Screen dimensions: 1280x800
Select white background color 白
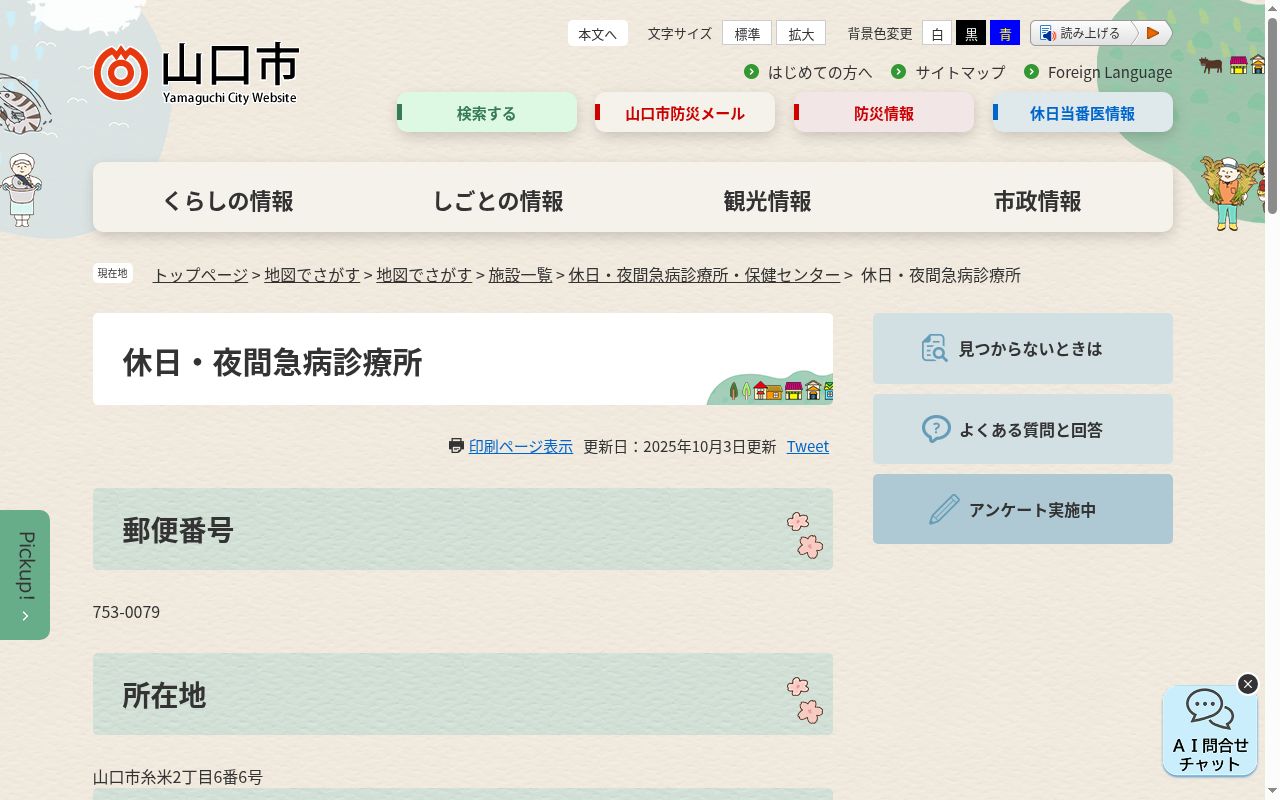click(x=937, y=33)
